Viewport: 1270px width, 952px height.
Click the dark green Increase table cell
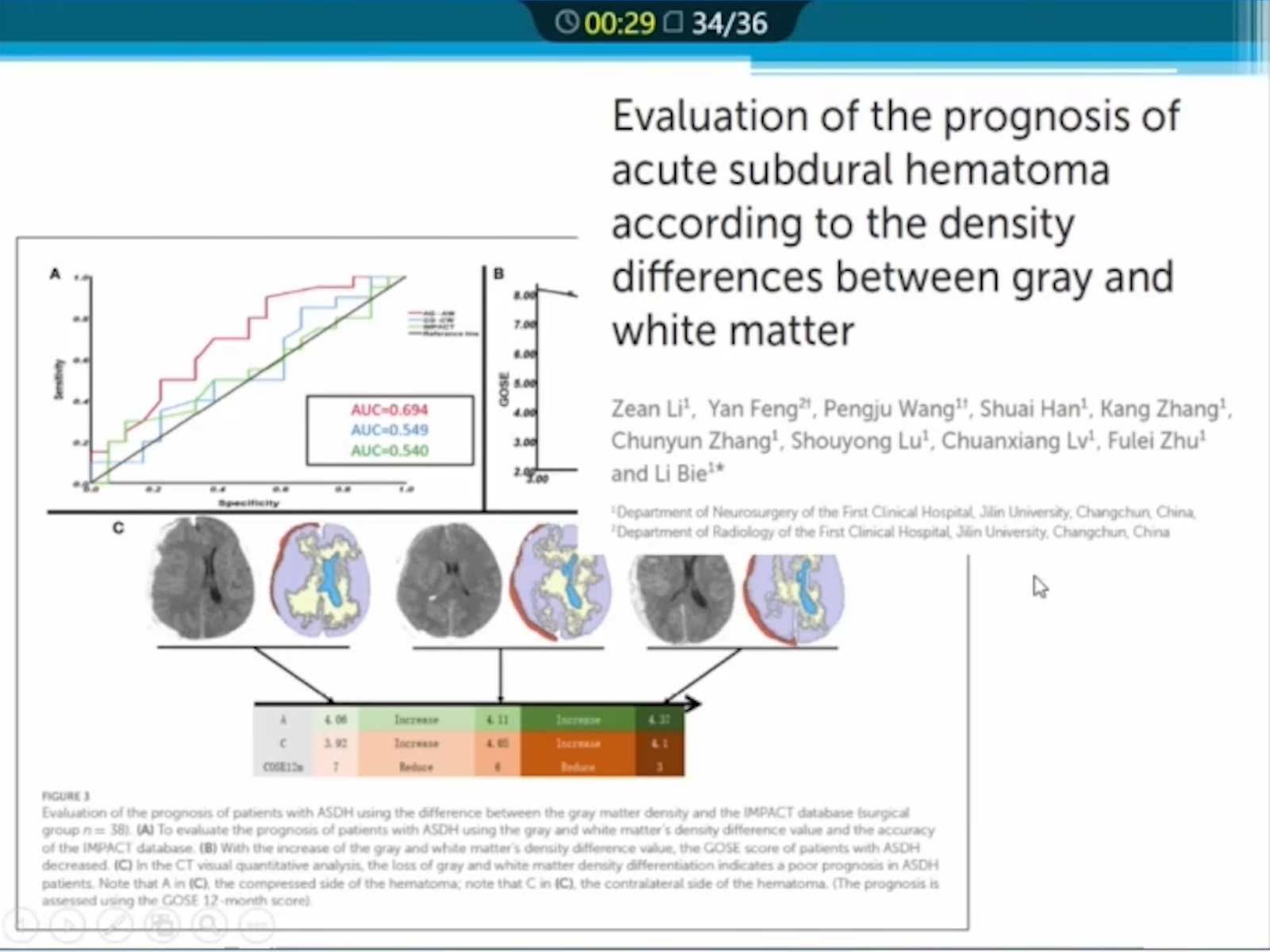tap(578, 720)
